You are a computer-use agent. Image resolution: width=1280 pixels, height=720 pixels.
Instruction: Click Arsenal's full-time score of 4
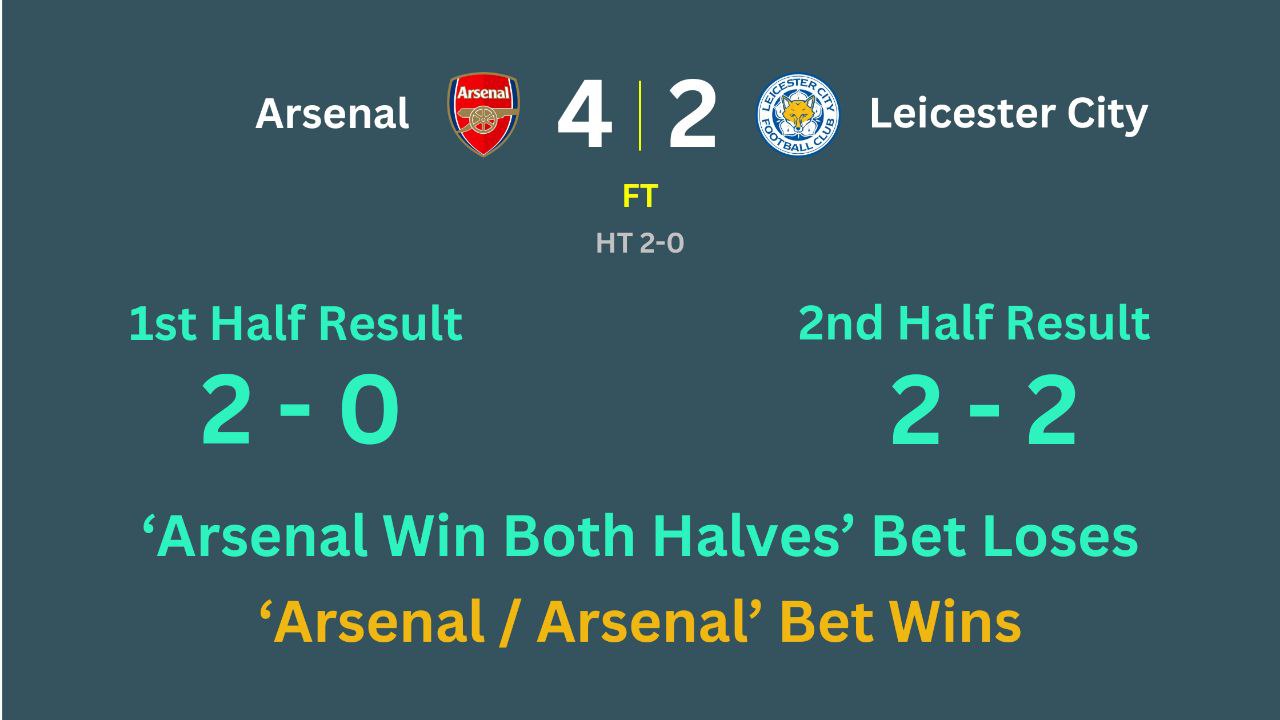pos(584,116)
